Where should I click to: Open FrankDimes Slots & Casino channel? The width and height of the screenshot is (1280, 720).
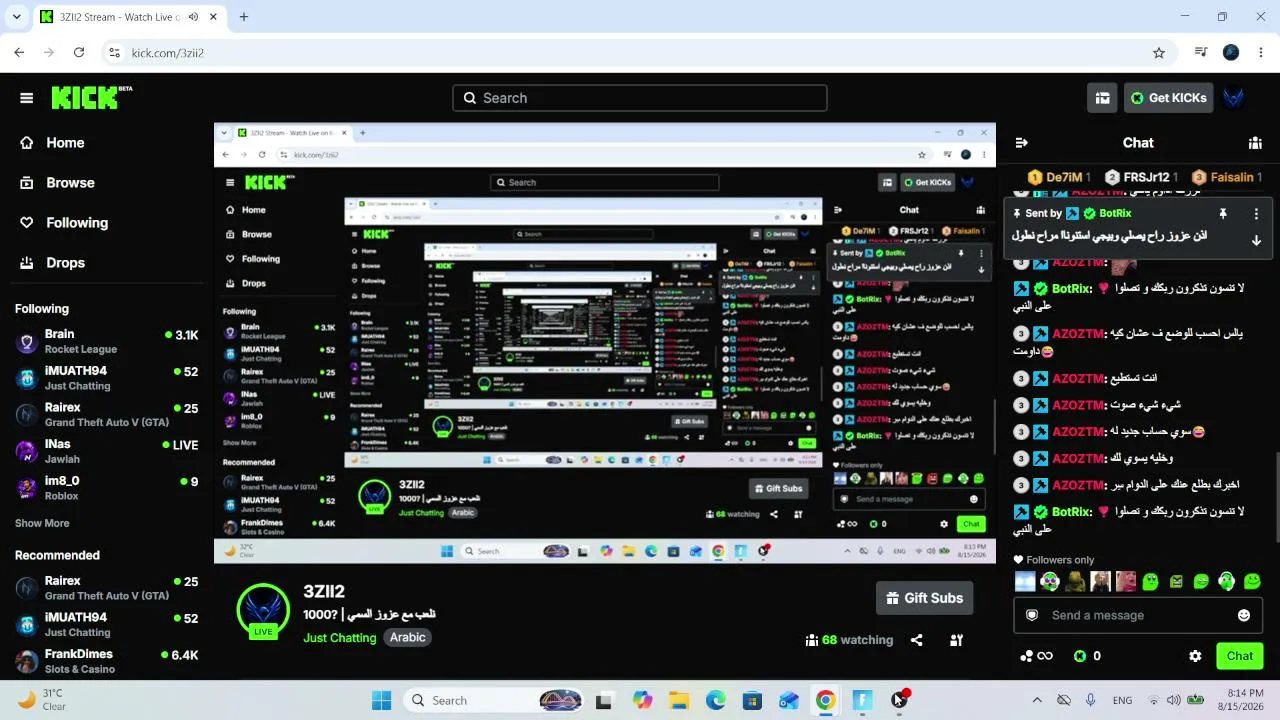coord(107,661)
